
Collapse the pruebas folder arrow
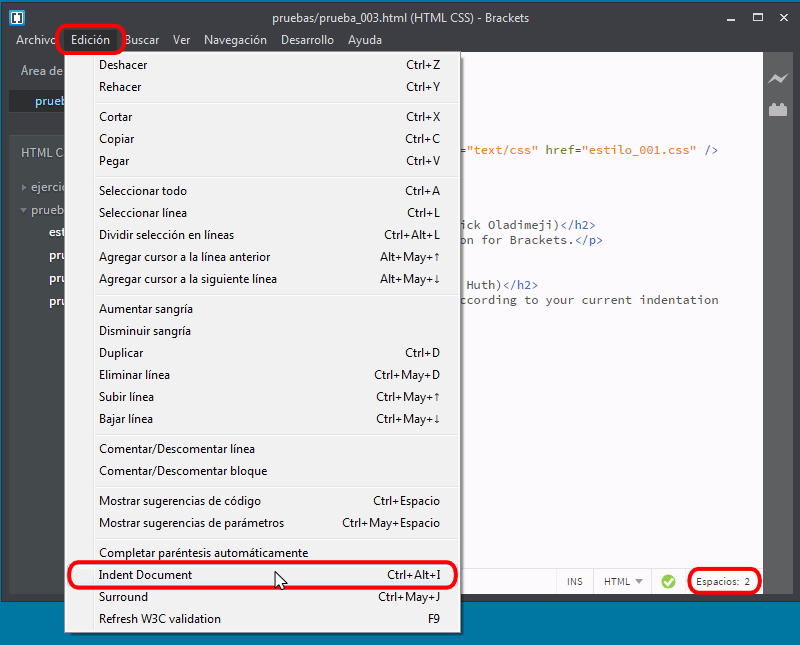[x=23, y=210]
